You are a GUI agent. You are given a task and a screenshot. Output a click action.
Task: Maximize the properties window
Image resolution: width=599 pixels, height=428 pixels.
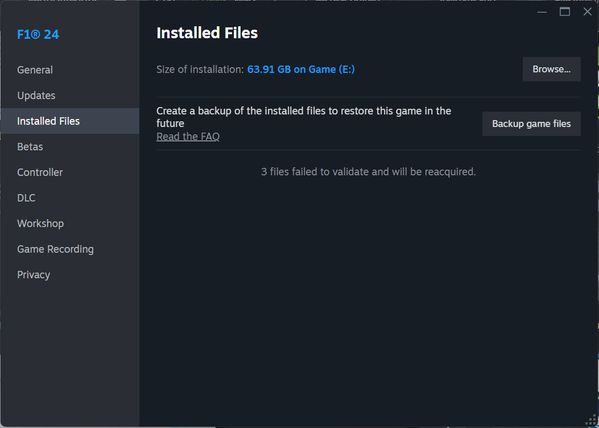point(565,12)
